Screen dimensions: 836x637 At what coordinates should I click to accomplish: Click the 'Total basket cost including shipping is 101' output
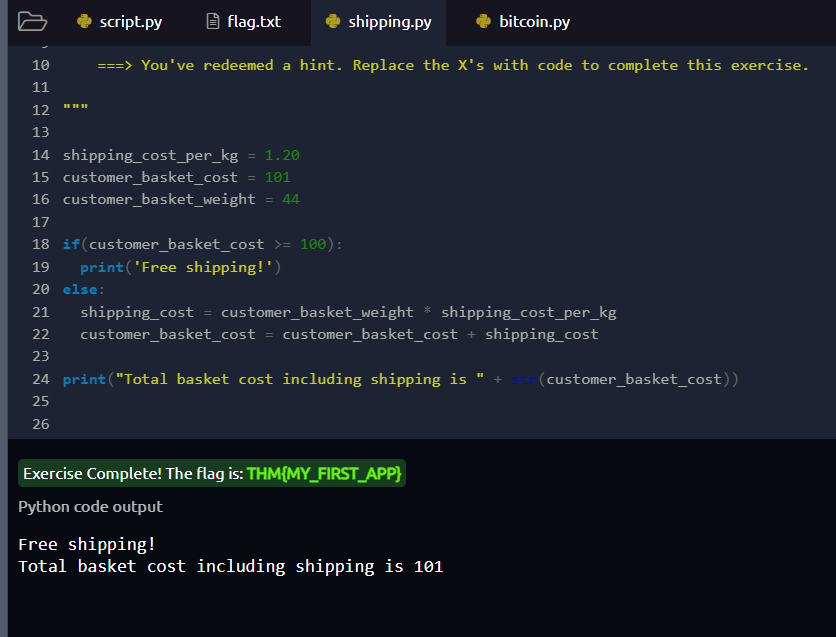[230, 566]
